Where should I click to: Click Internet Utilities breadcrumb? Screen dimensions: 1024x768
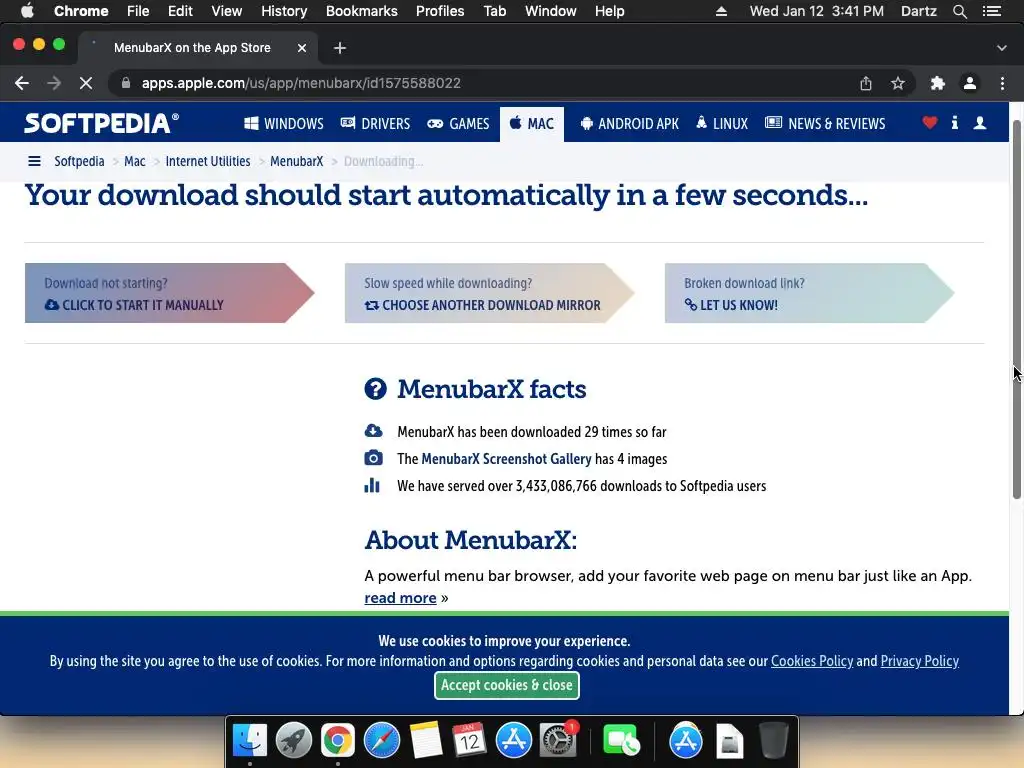point(208,161)
